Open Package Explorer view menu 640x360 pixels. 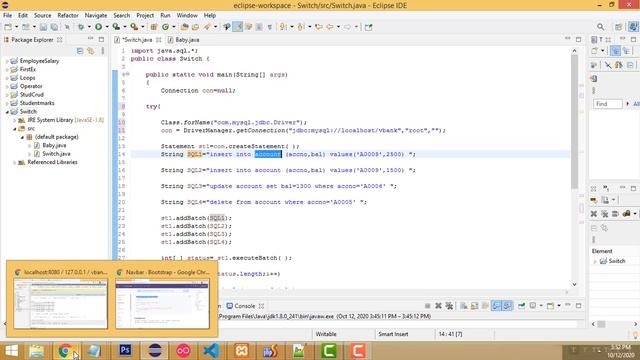(x=102, y=51)
